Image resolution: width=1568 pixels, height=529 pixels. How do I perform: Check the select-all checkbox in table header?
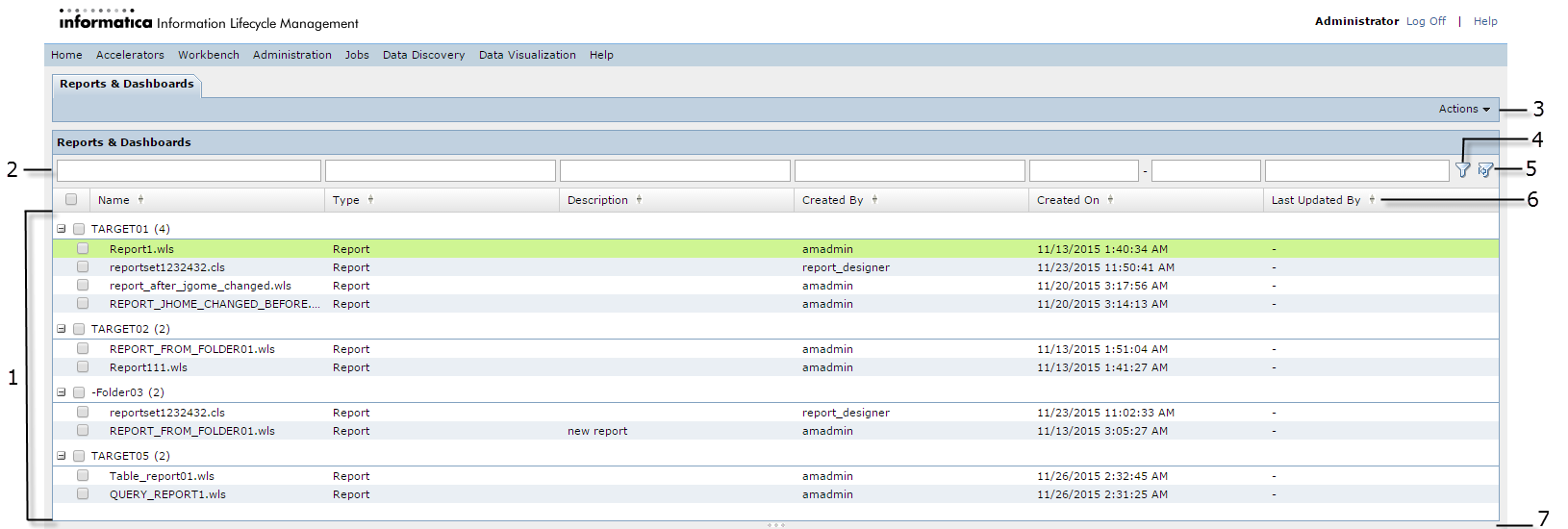pos(71,200)
